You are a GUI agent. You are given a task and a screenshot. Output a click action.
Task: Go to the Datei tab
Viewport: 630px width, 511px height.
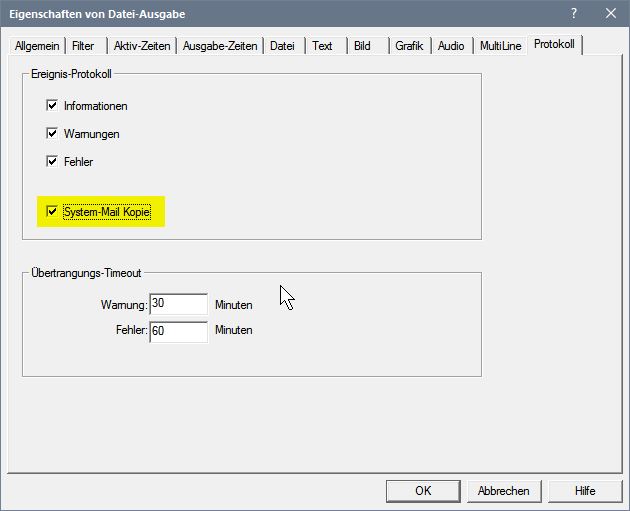coord(283,46)
